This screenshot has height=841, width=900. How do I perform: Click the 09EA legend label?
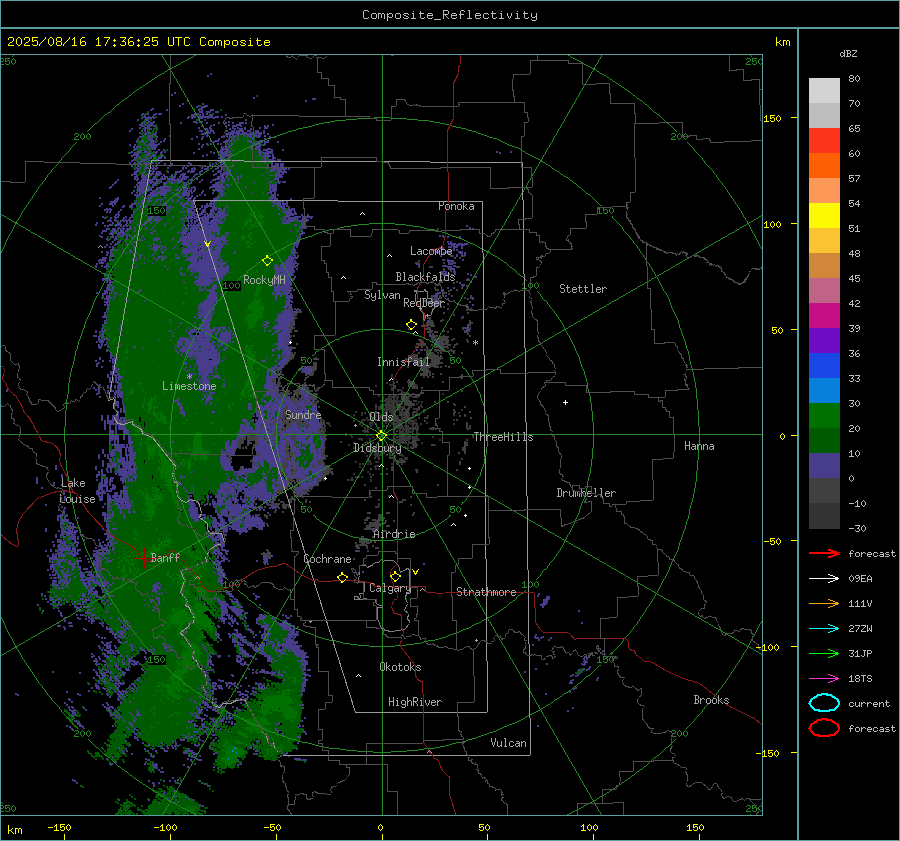[860, 579]
